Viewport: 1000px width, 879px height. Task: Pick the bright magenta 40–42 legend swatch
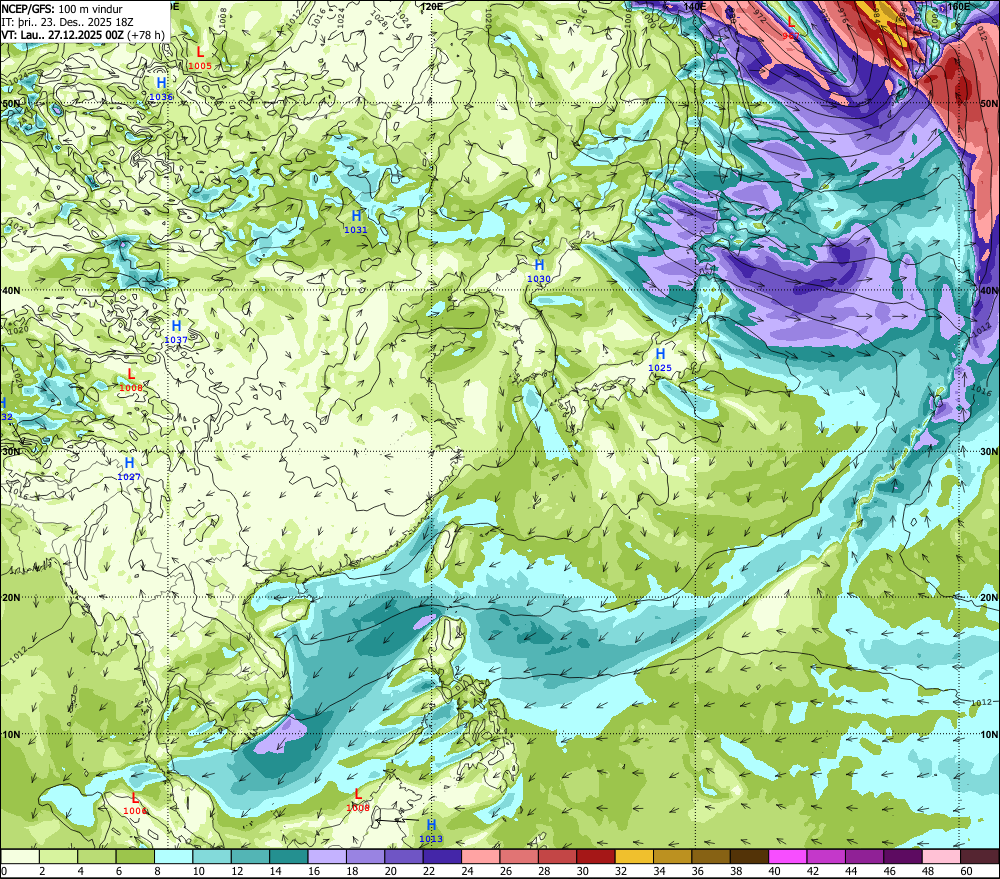coord(788,856)
